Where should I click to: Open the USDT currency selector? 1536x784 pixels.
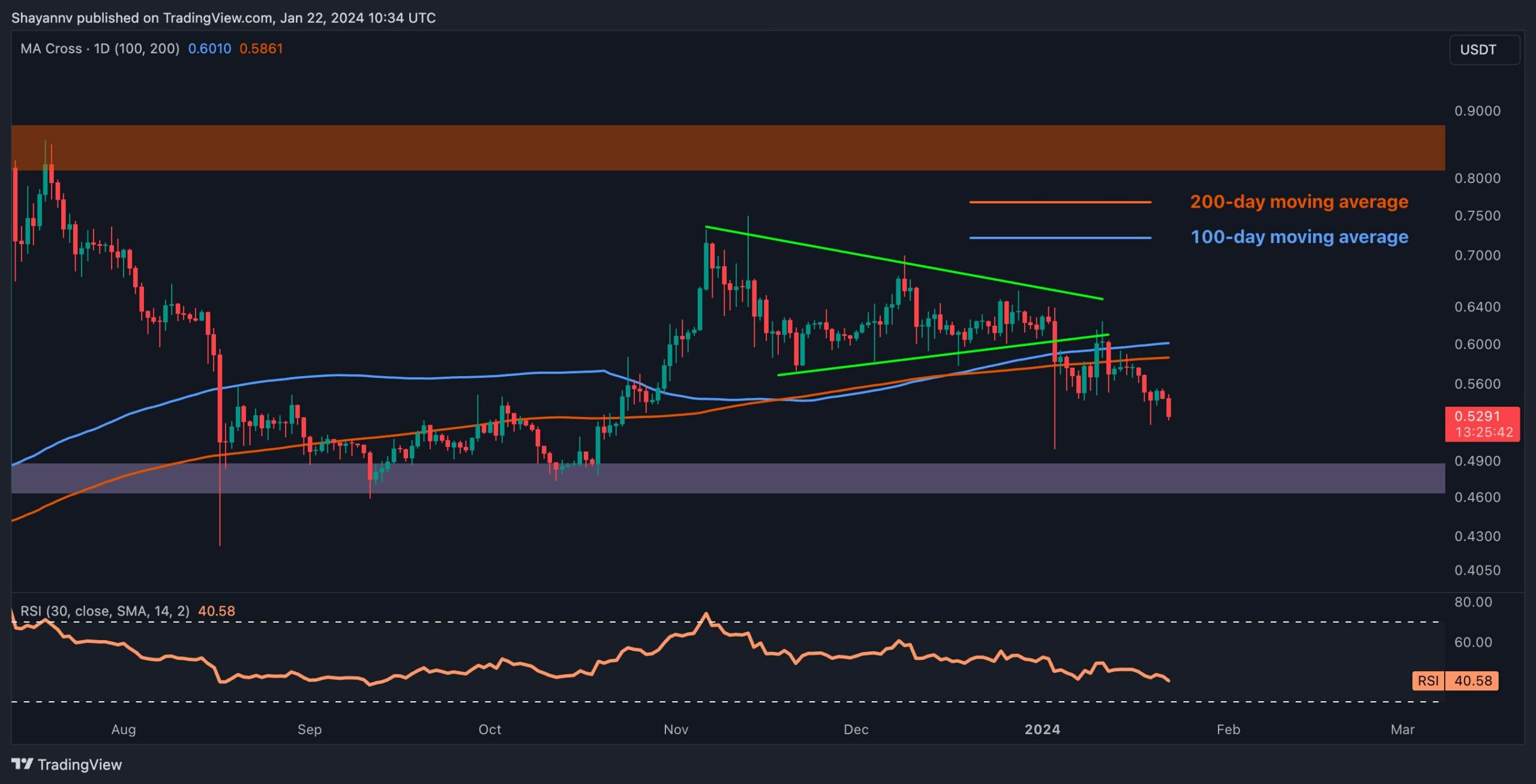point(1477,50)
